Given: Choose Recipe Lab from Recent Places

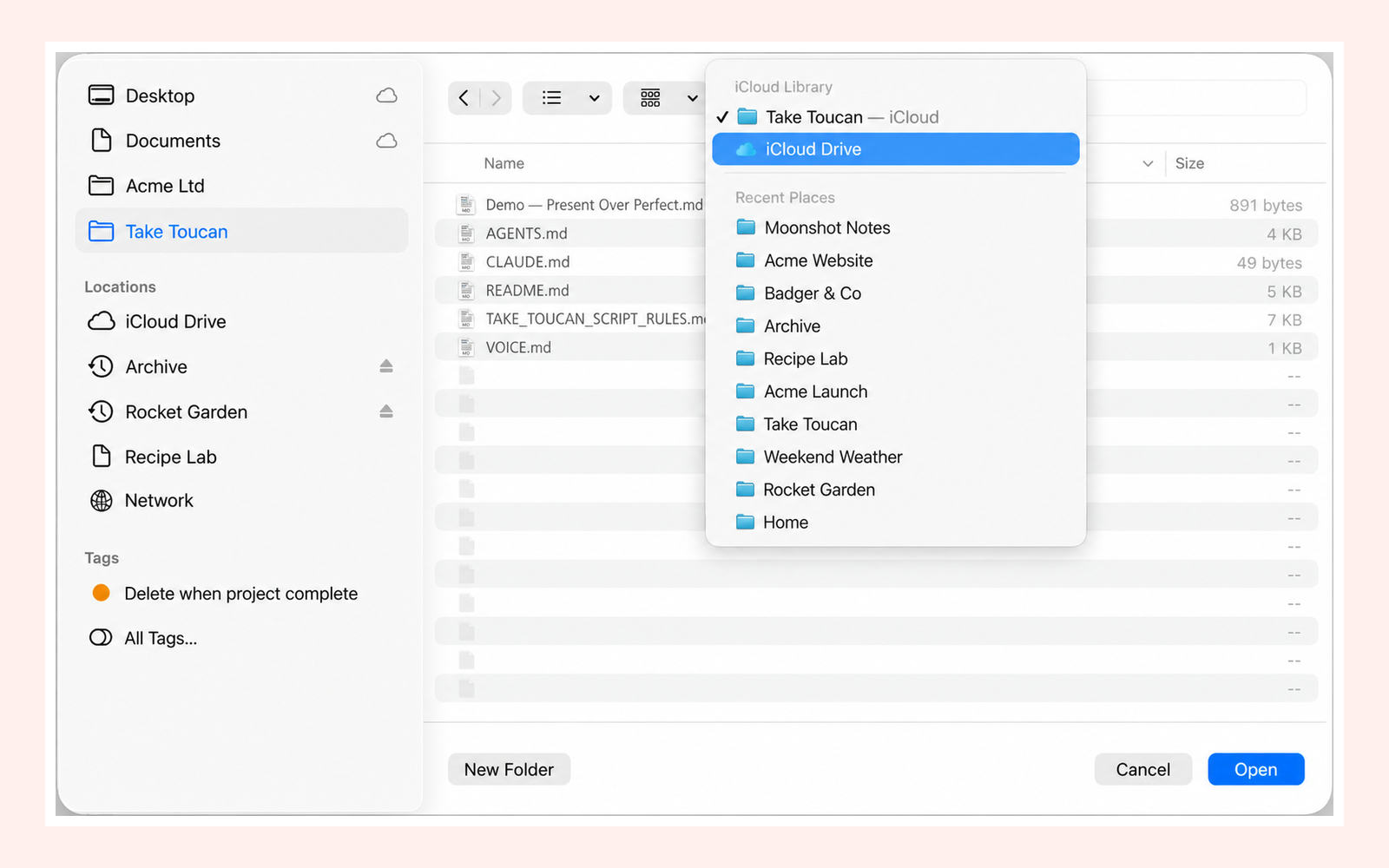Looking at the screenshot, I should pyautogui.click(x=895, y=358).
